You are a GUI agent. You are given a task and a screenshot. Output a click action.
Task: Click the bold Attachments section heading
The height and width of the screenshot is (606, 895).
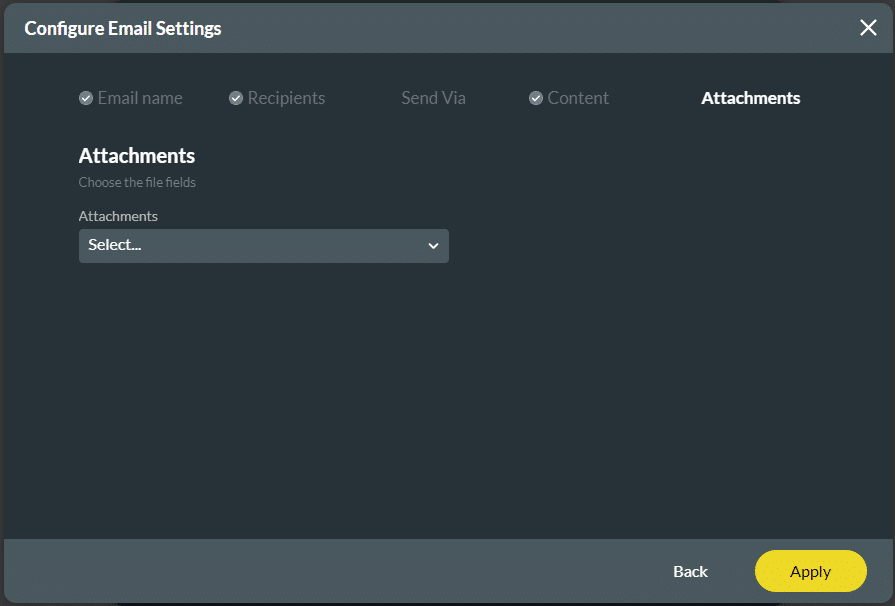click(x=137, y=156)
